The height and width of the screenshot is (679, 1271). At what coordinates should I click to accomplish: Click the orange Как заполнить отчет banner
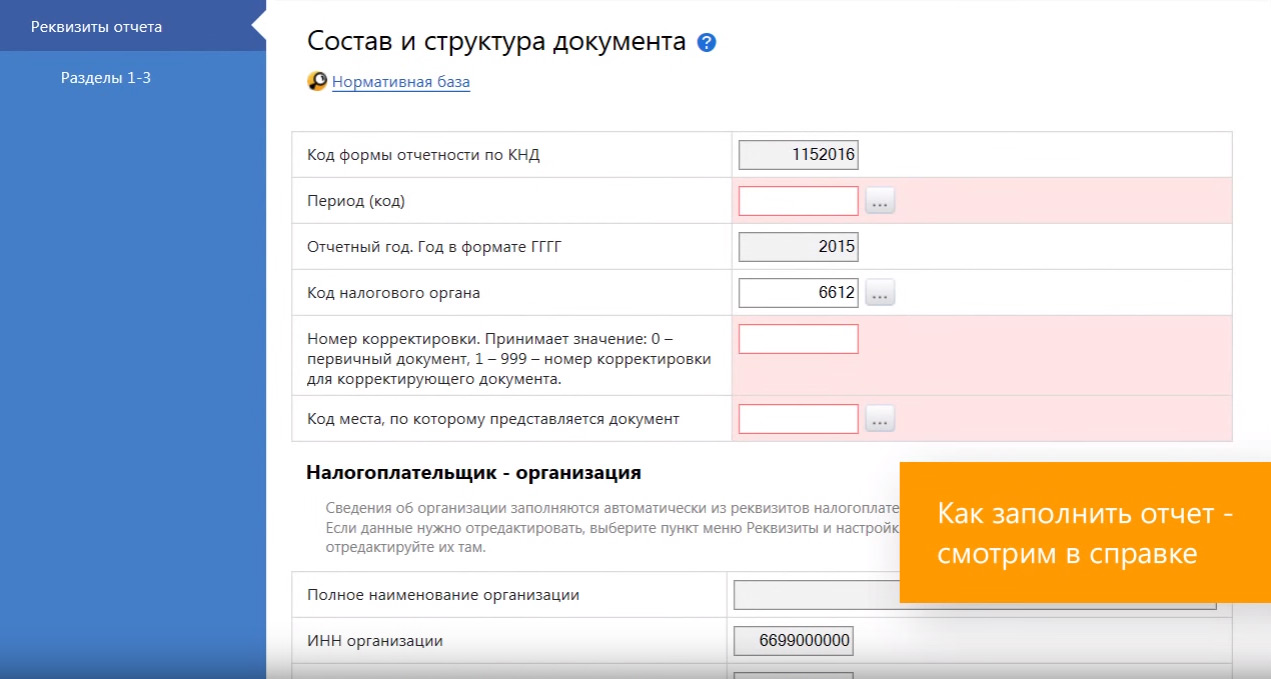coord(1085,533)
